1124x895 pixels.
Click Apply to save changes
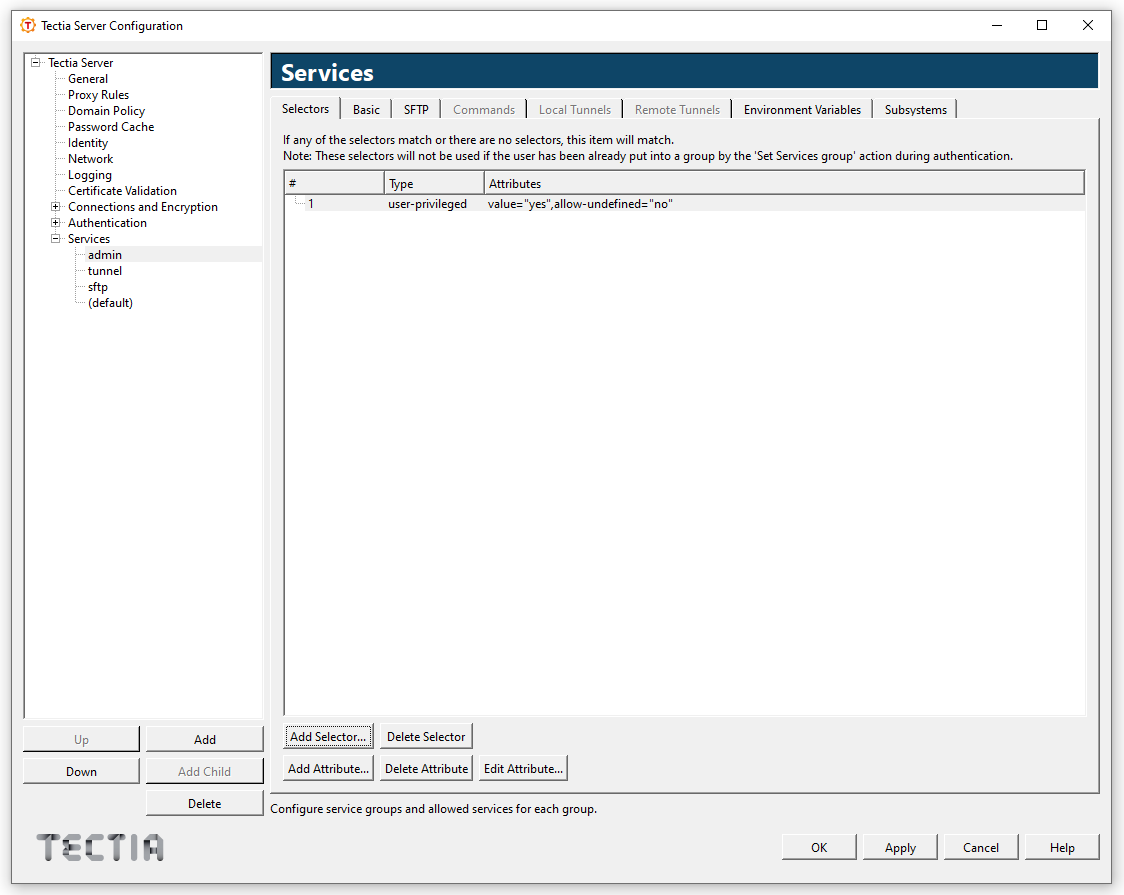900,847
